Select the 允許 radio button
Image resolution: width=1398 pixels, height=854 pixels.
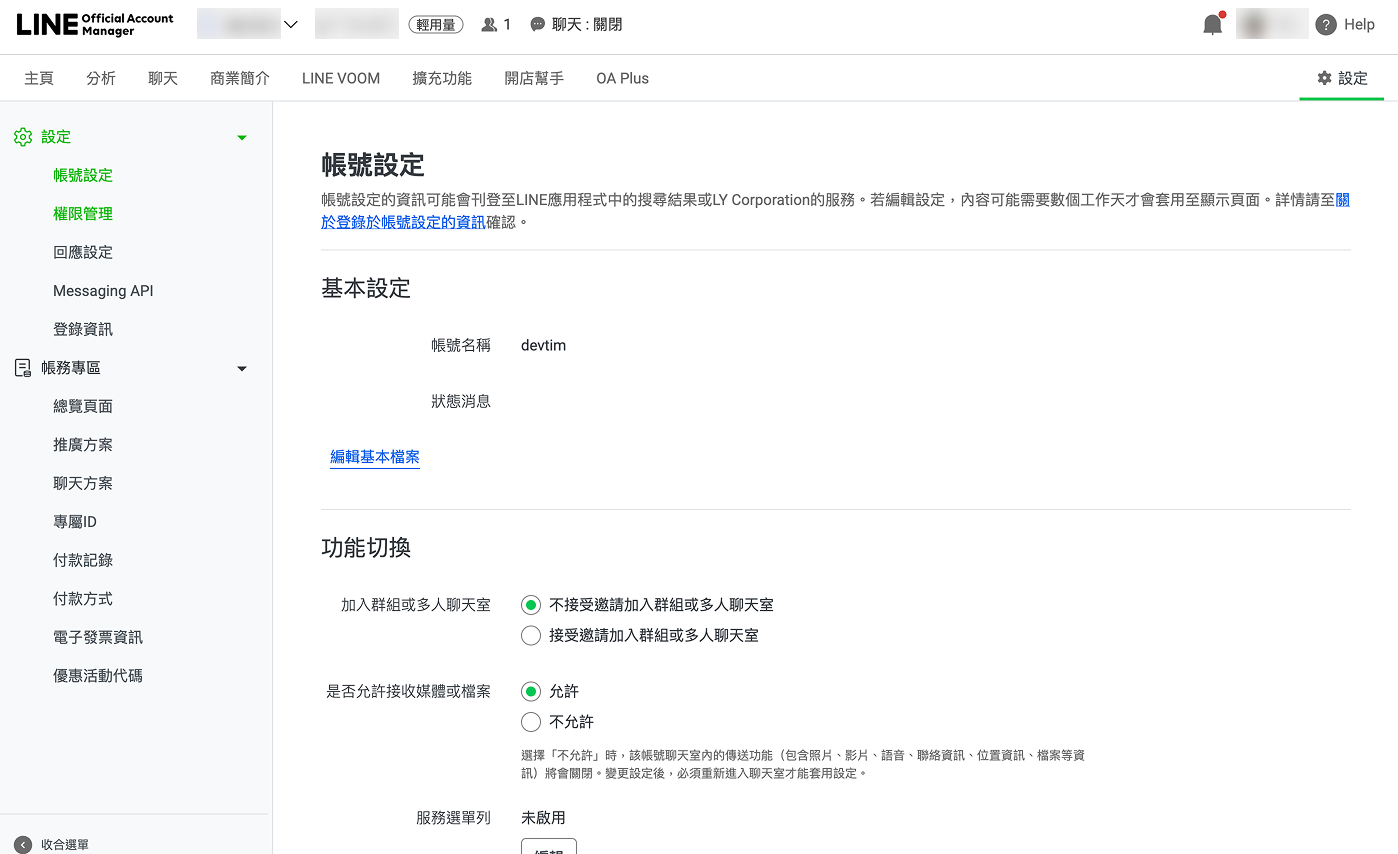tap(531, 692)
